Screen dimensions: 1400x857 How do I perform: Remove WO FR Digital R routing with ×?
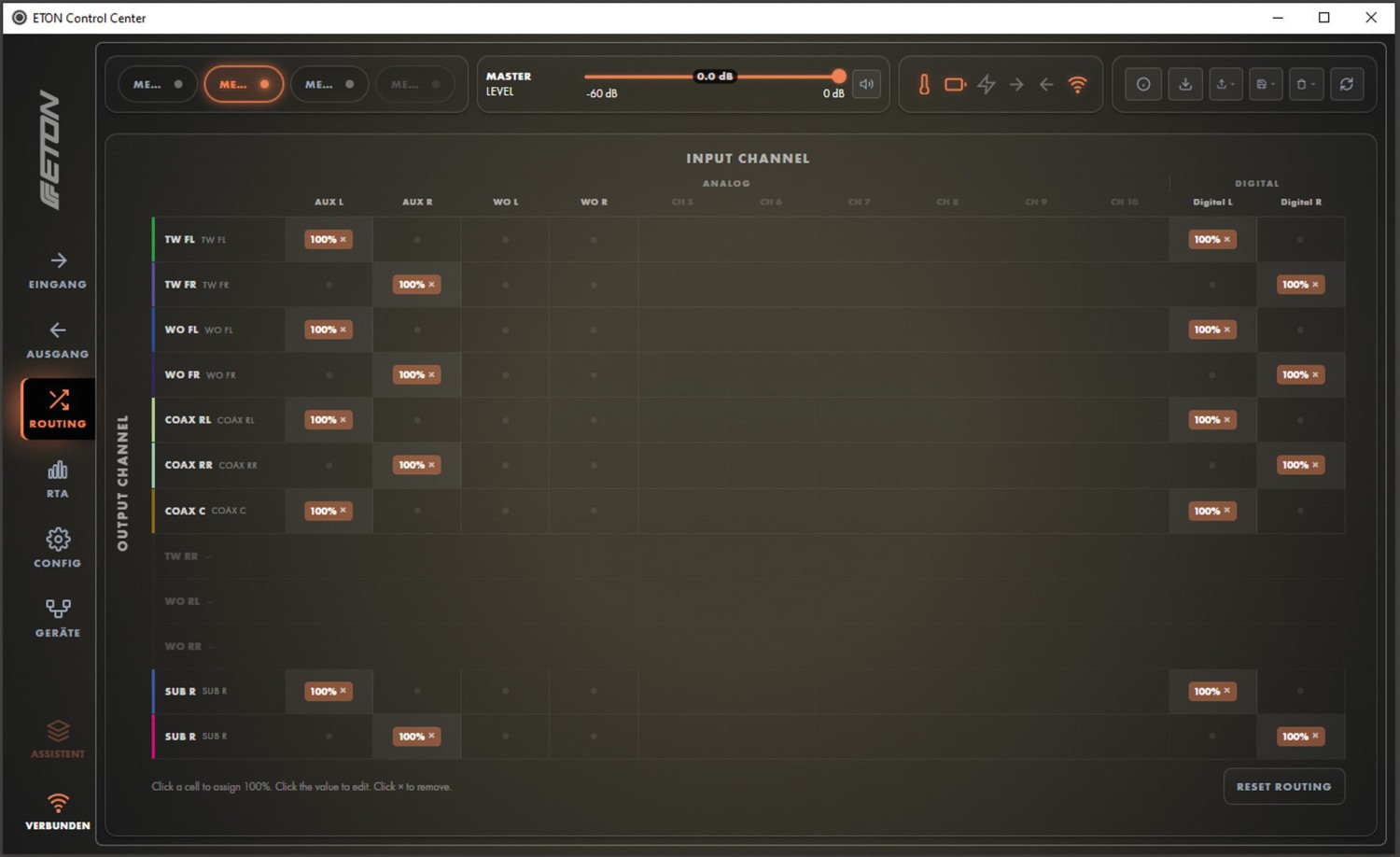coord(1315,375)
